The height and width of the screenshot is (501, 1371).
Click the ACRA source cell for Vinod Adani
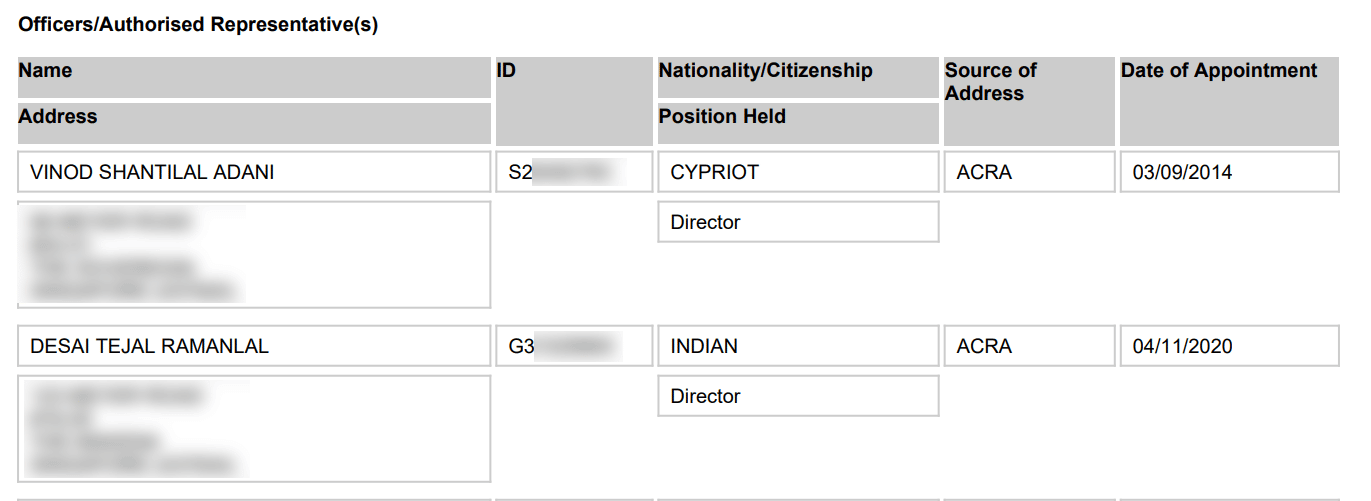[1029, 172]
